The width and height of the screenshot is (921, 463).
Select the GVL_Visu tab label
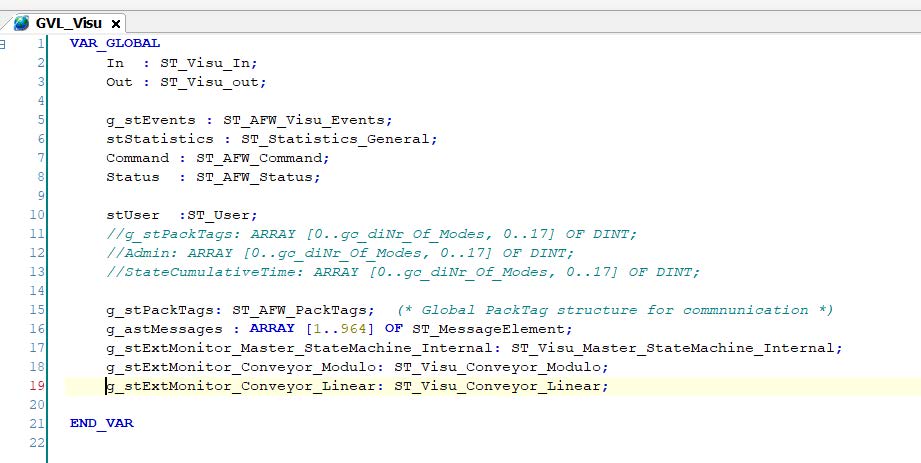coord(68,23)
